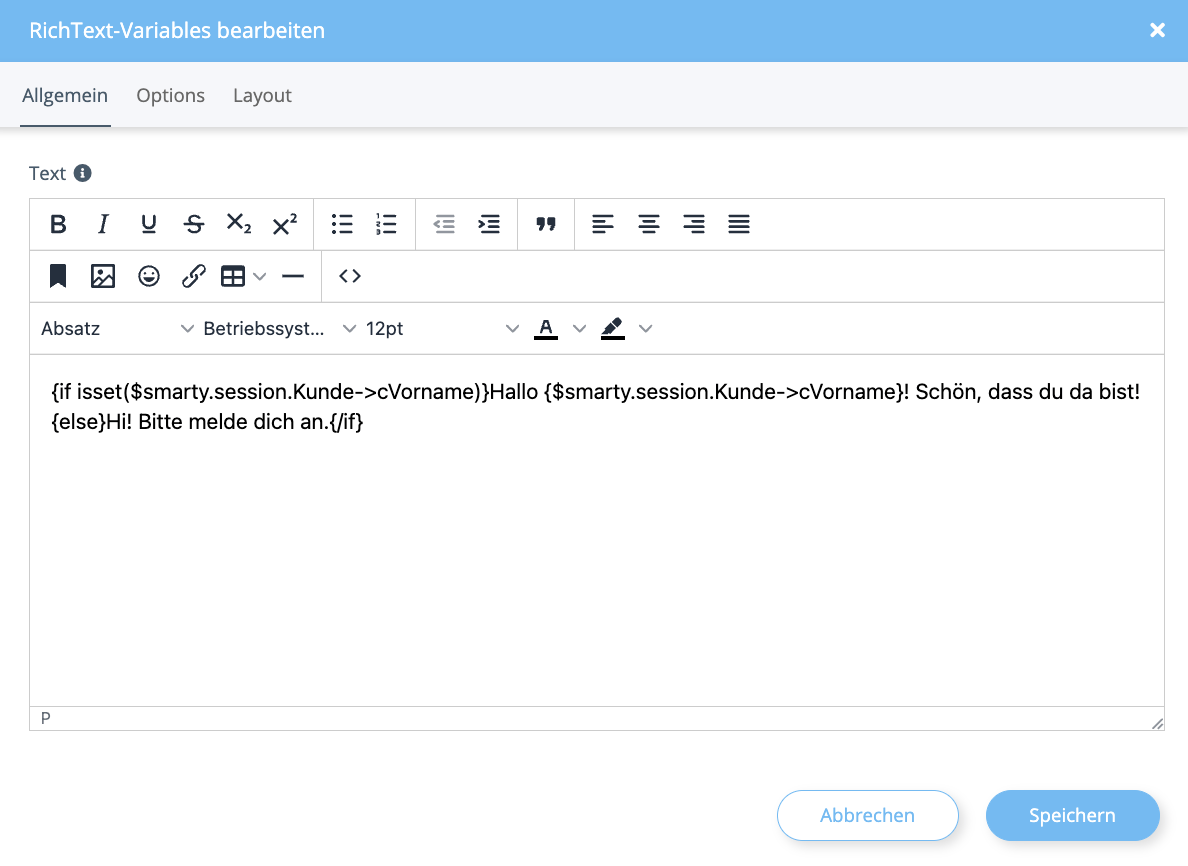Increase the paragraph indent

coord(489,224)
